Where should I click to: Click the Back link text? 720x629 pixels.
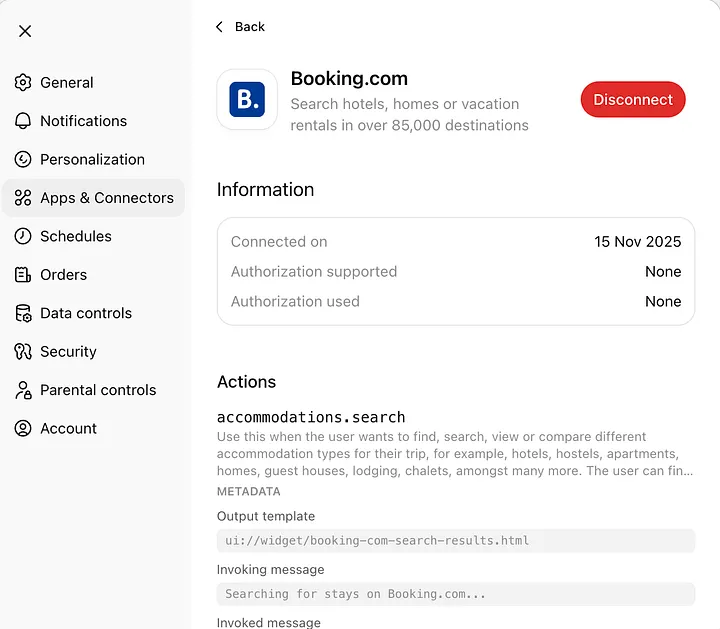click(x=250, y=27)
